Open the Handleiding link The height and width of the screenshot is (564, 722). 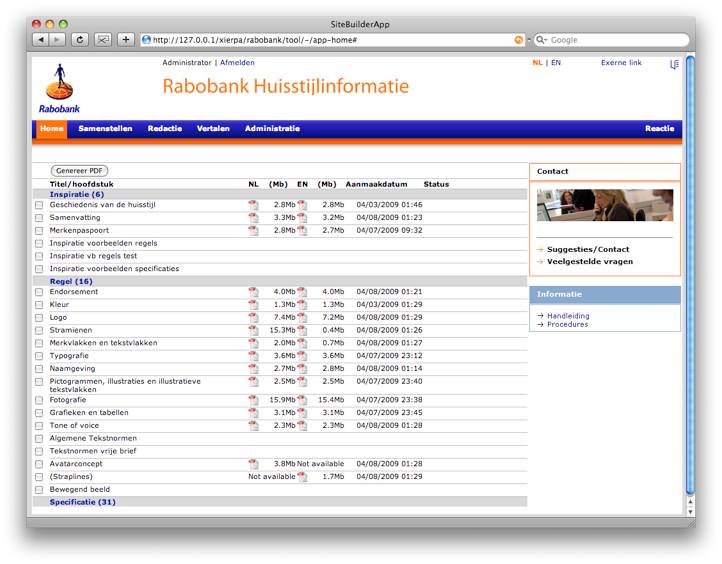(568, 316)
